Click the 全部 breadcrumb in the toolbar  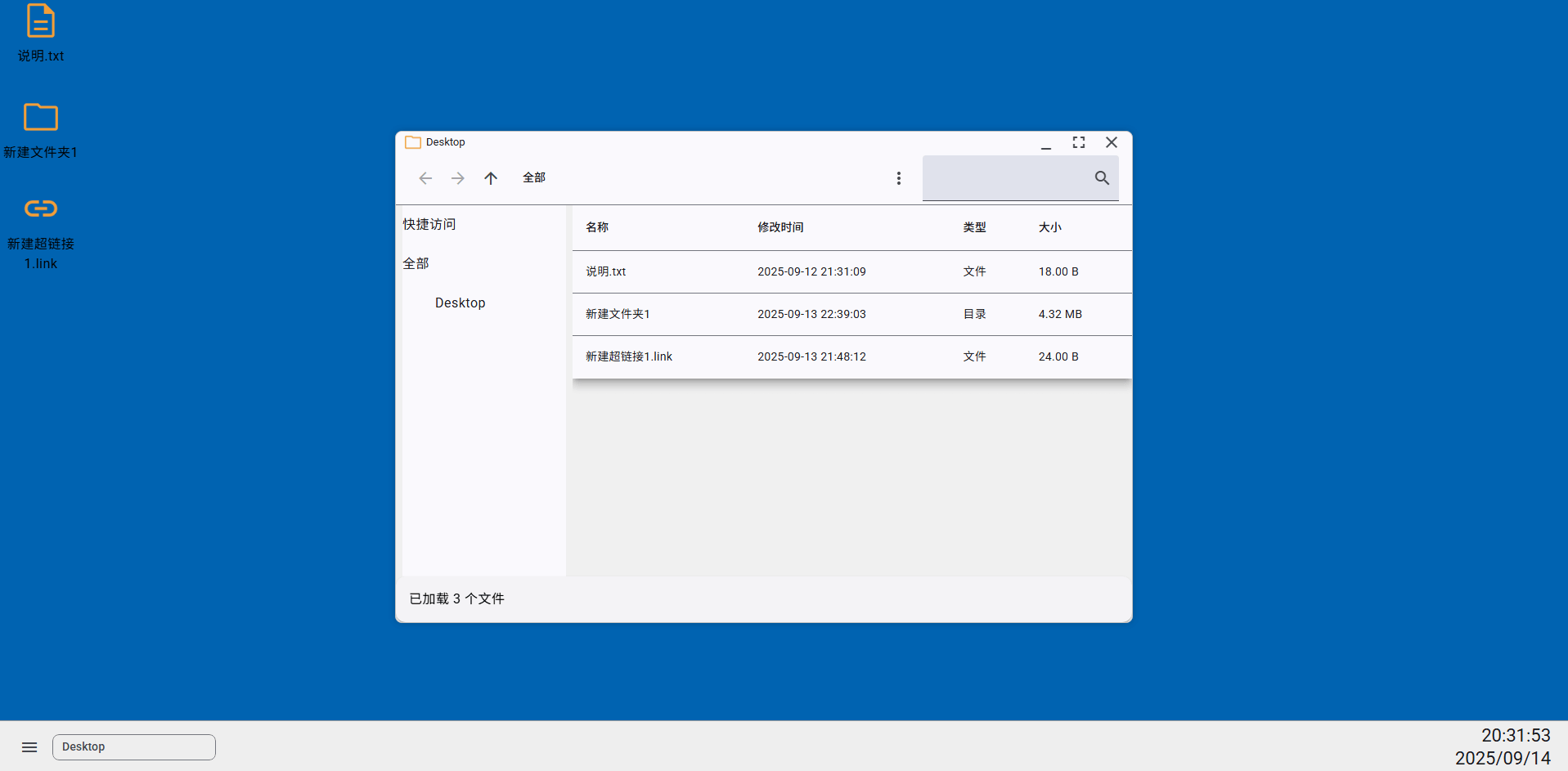pos(534,177)
